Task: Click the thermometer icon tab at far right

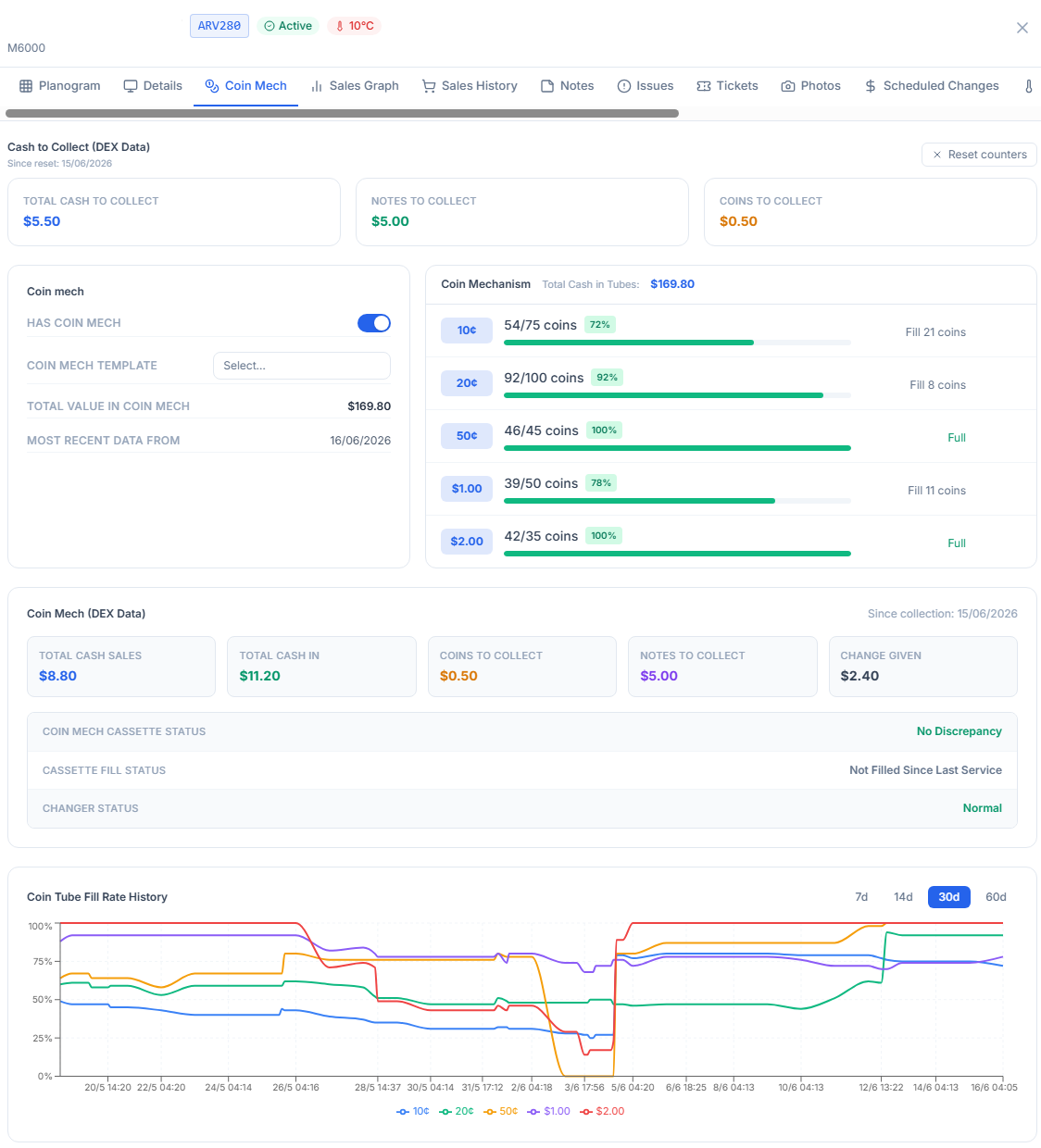Action: point(1028,86)
